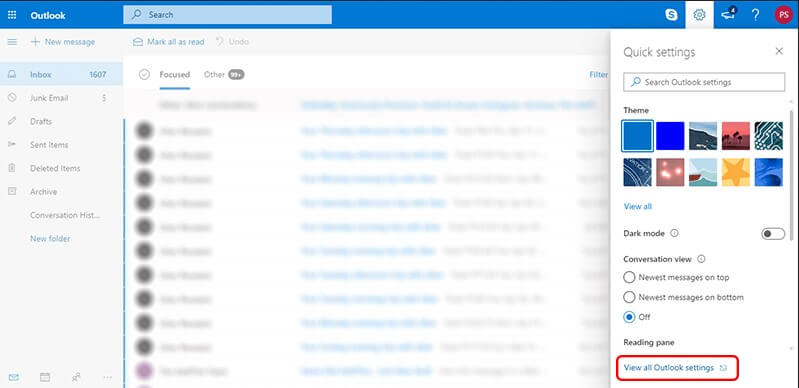799x388 pixels.
Task: Click the Search Outlook settings field
Action: click(704, 82)
